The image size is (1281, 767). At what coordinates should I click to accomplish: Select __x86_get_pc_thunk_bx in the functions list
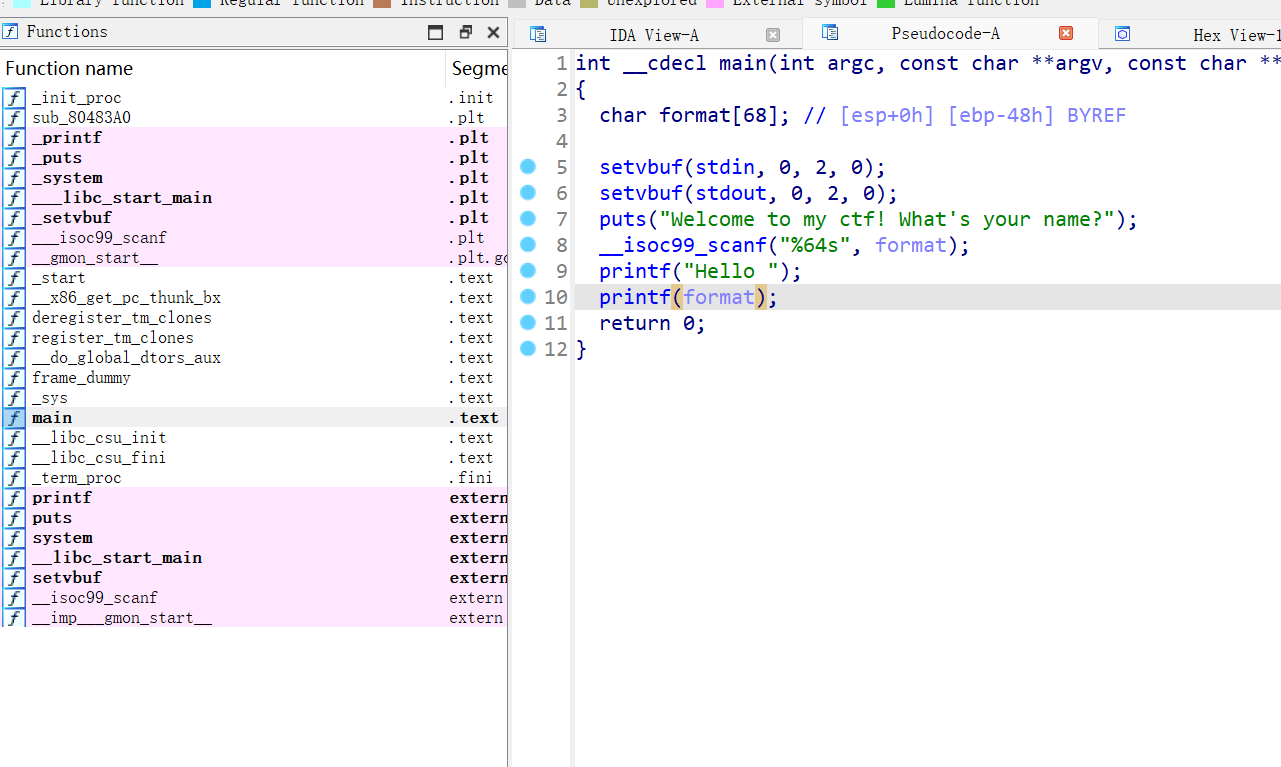[x=254, y=298]
